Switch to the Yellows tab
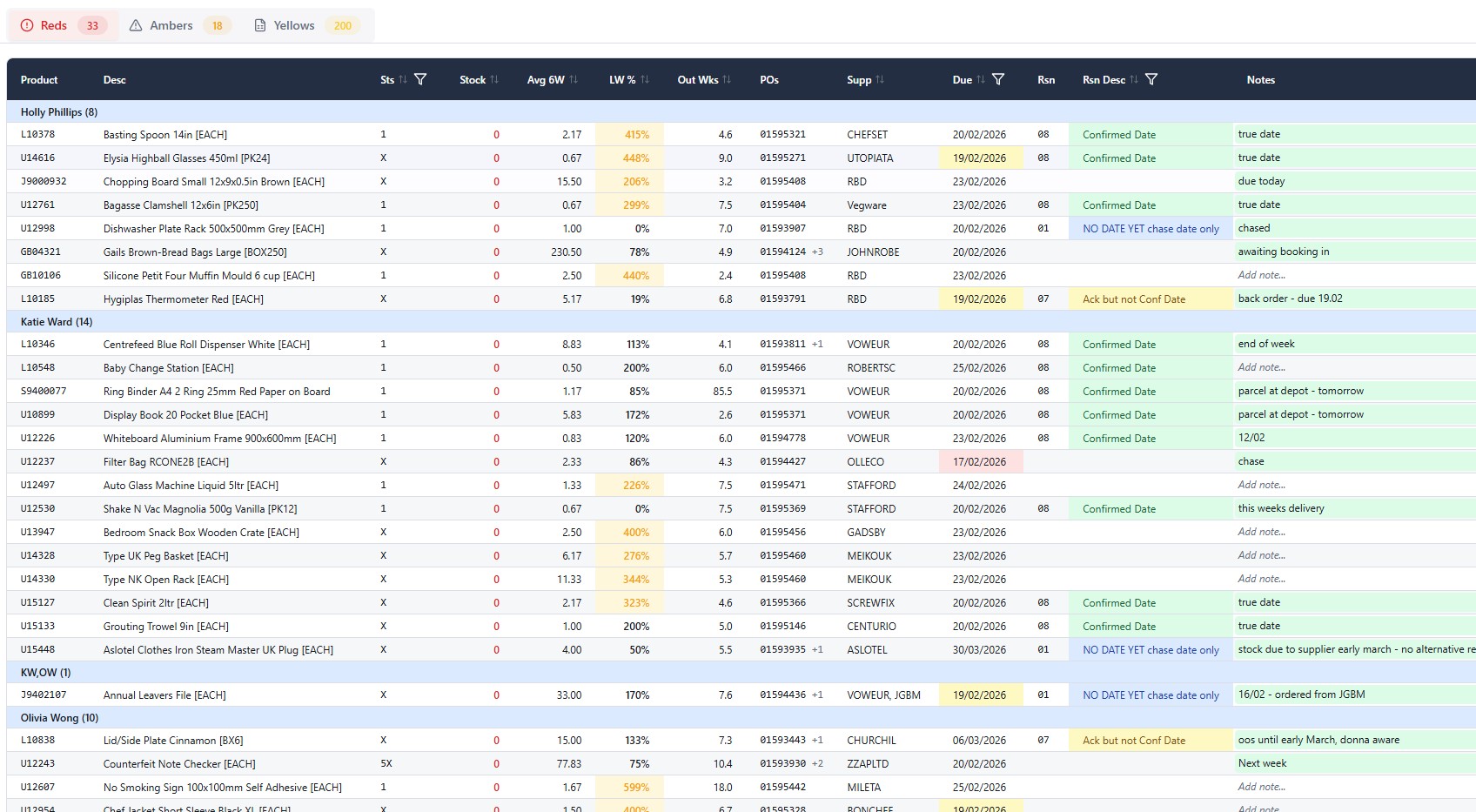Image resolution: width=1476 pixels, height=812 pixels. [307, 25]
